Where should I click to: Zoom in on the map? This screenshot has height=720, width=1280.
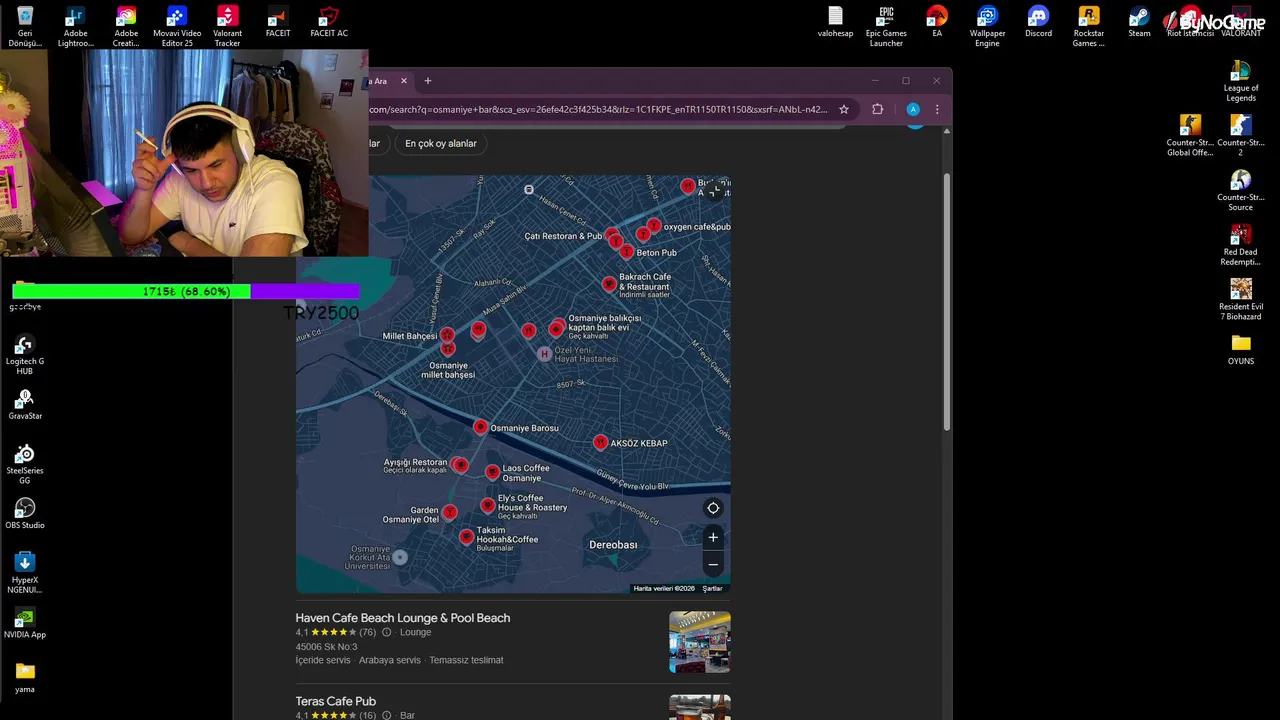pyautogui.click(x=713, y=537)
